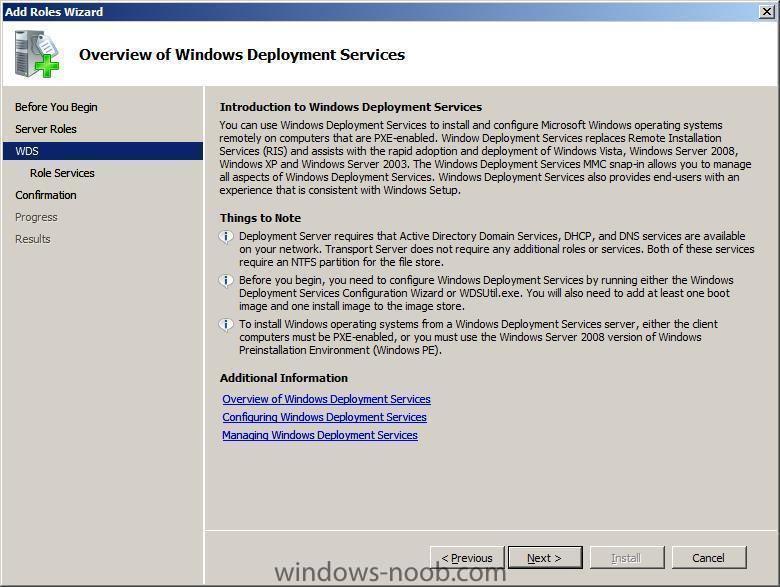The height and width of the screenshot is (587, 780).
Task: Select Confirmation step
Action: (46, 195)
